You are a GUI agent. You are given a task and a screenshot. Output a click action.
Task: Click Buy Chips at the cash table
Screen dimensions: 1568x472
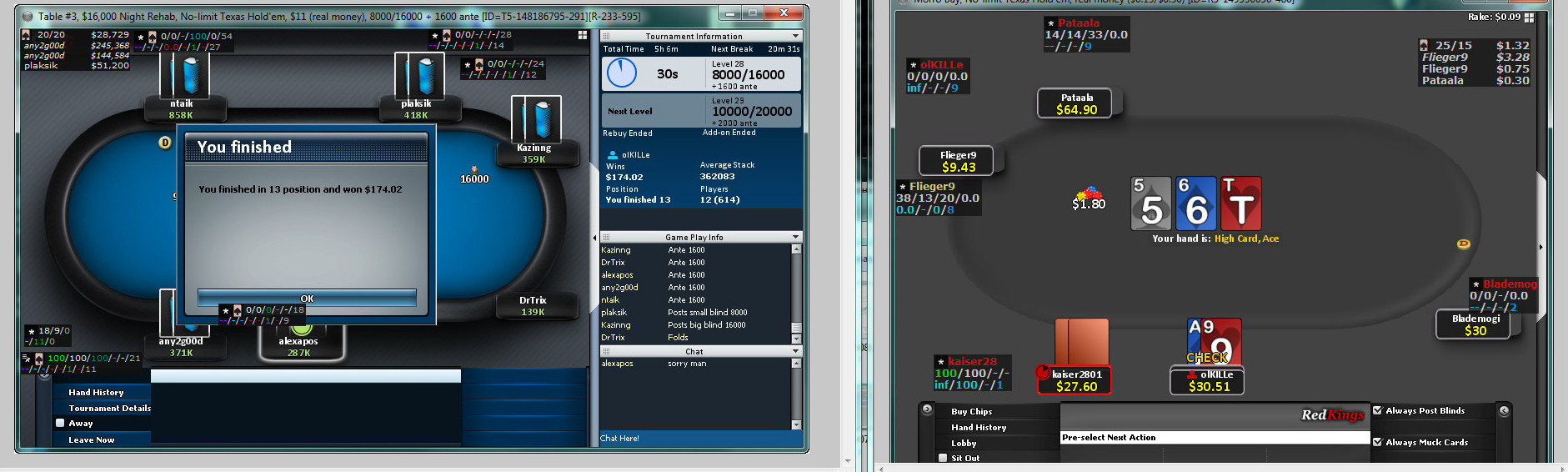click(x=971, y=411)
